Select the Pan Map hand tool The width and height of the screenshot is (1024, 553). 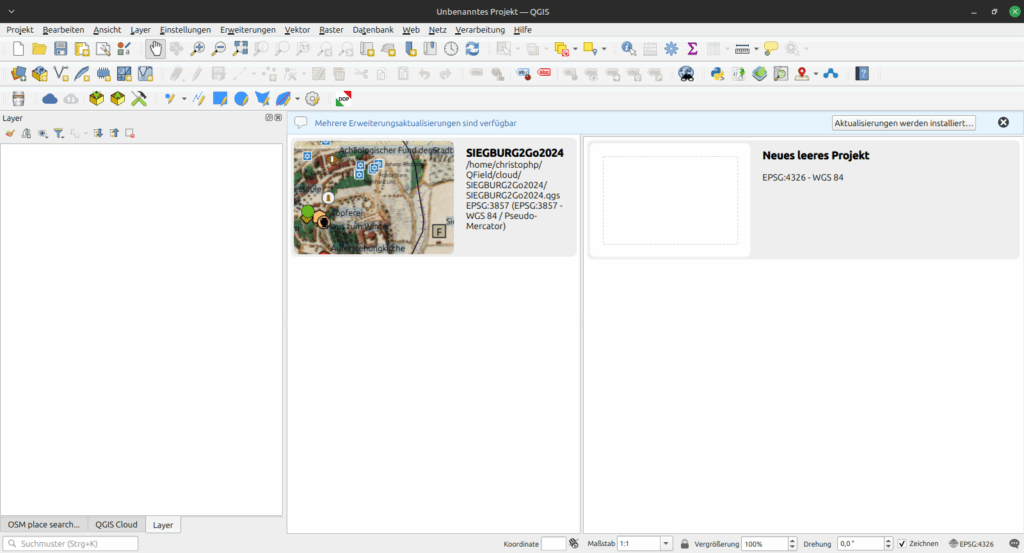[x=156, y=48]
